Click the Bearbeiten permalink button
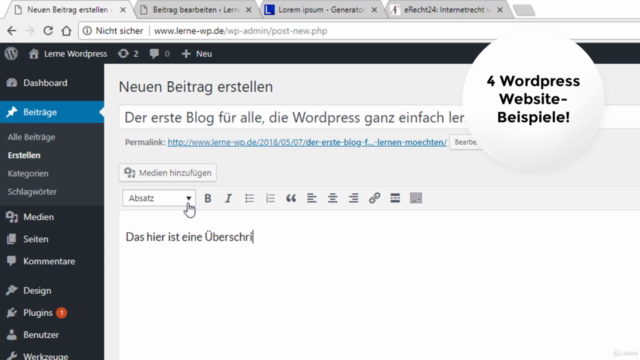The image size is (640, 360). pyautogui.click(x=466, y=142)
